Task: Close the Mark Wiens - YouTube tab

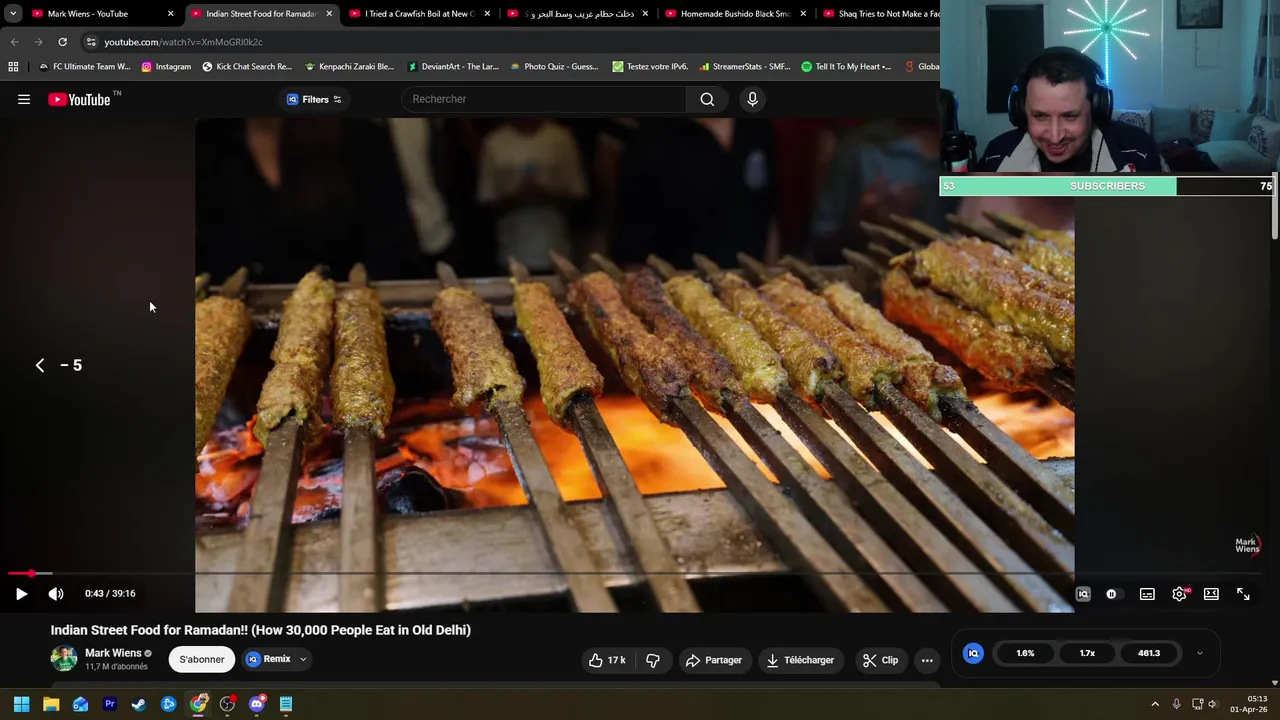Action: pyautogui.click(x=170, y=14)
